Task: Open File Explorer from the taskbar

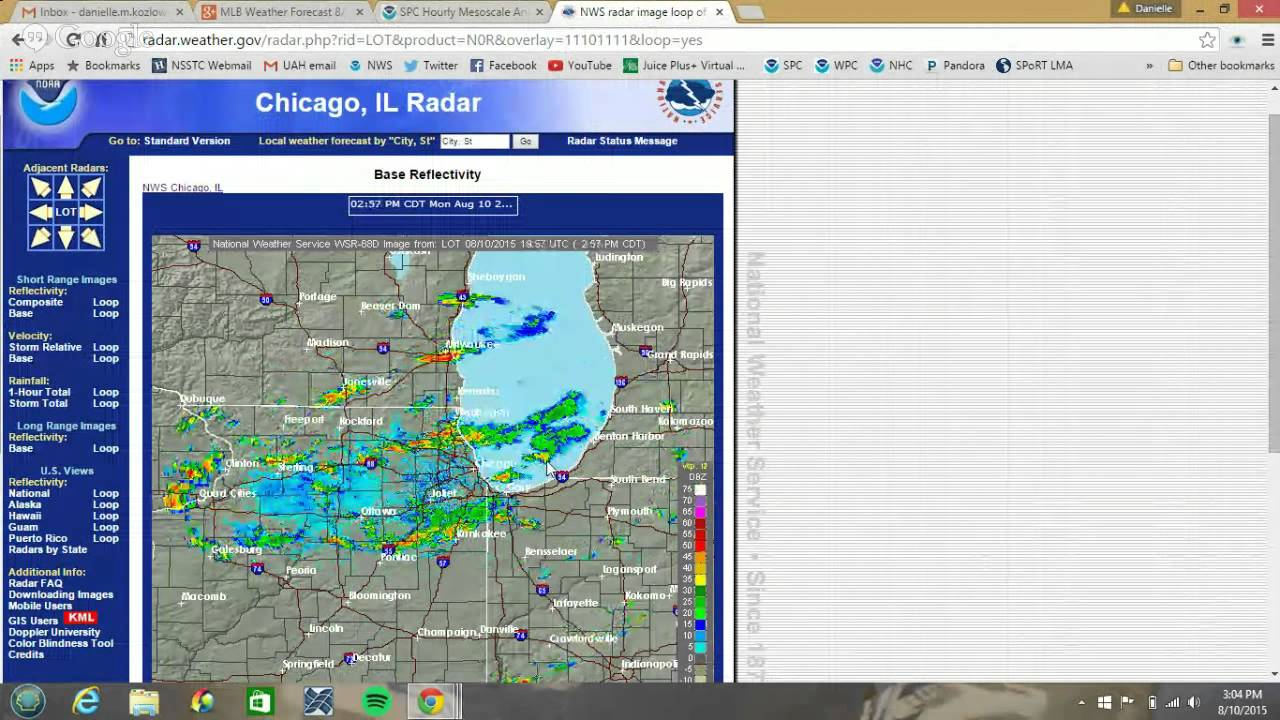Action: point(144,702)
